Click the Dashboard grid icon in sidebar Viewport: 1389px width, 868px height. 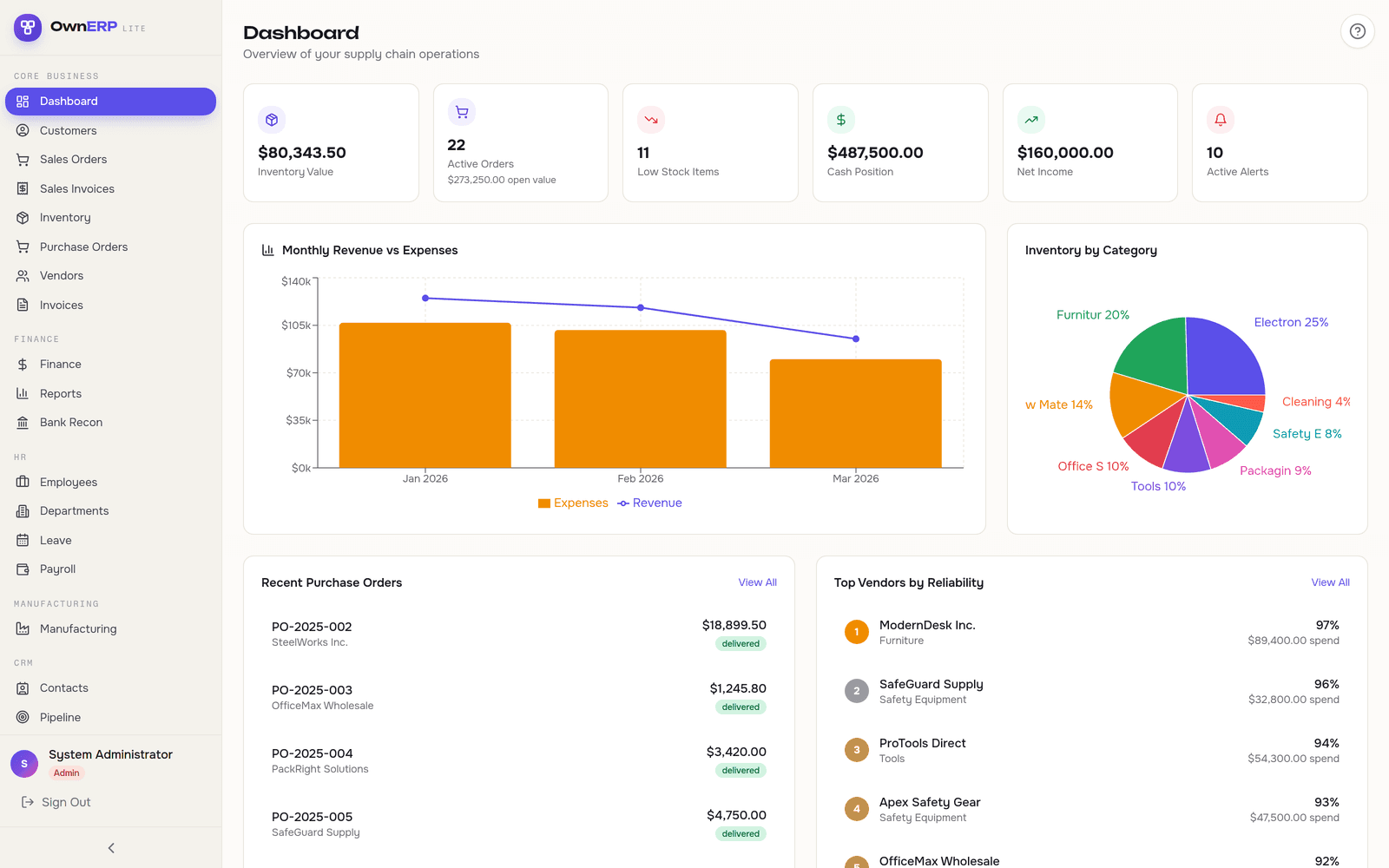tap(23, 102)
